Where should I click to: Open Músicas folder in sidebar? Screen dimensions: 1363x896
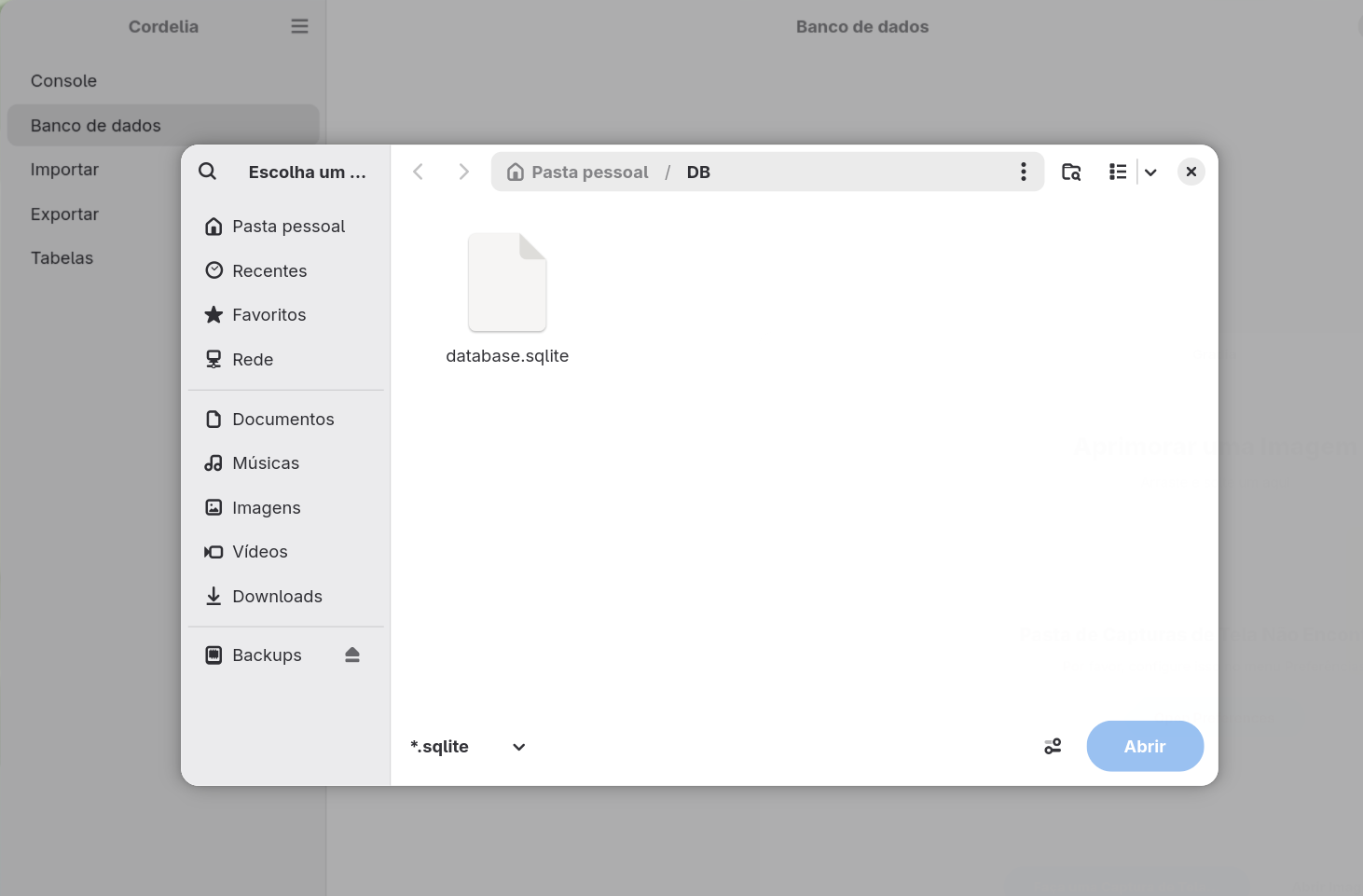tap(286, 463)
